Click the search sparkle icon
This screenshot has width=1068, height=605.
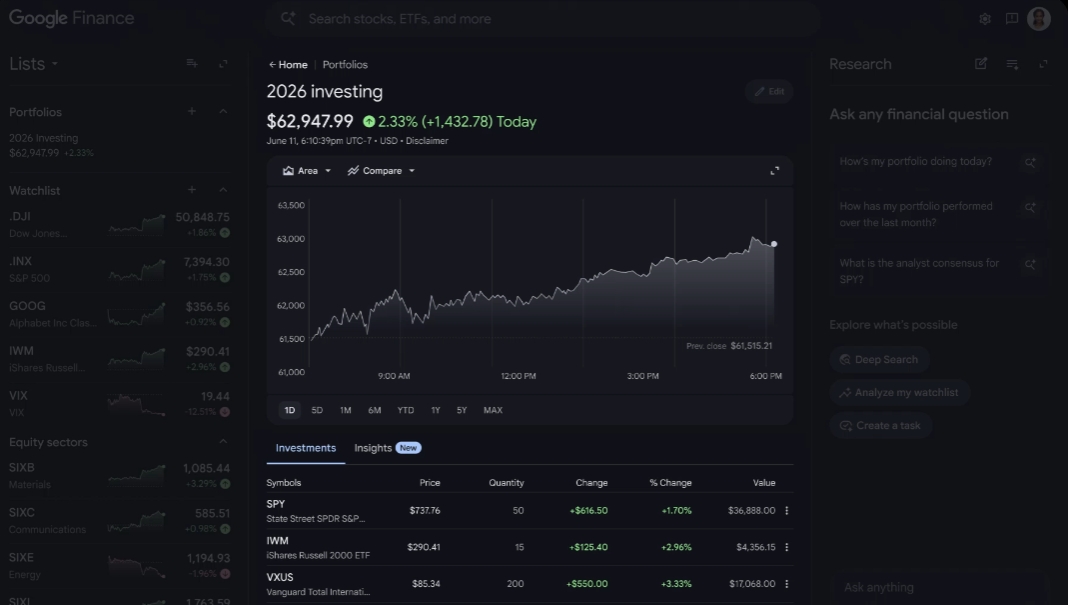coord(288,18)
